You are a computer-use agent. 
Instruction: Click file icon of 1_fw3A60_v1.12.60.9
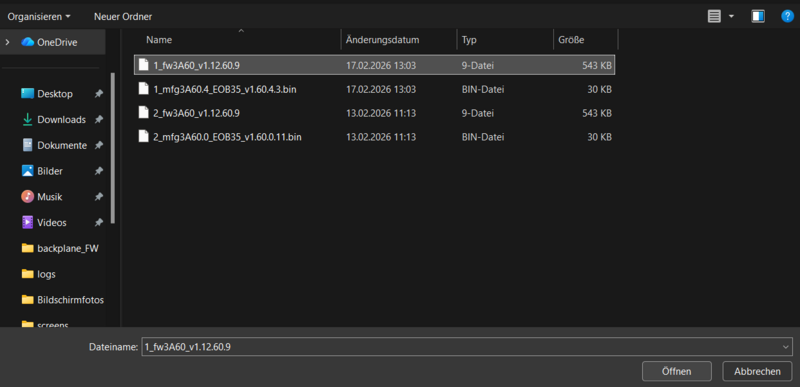[144, 65]
